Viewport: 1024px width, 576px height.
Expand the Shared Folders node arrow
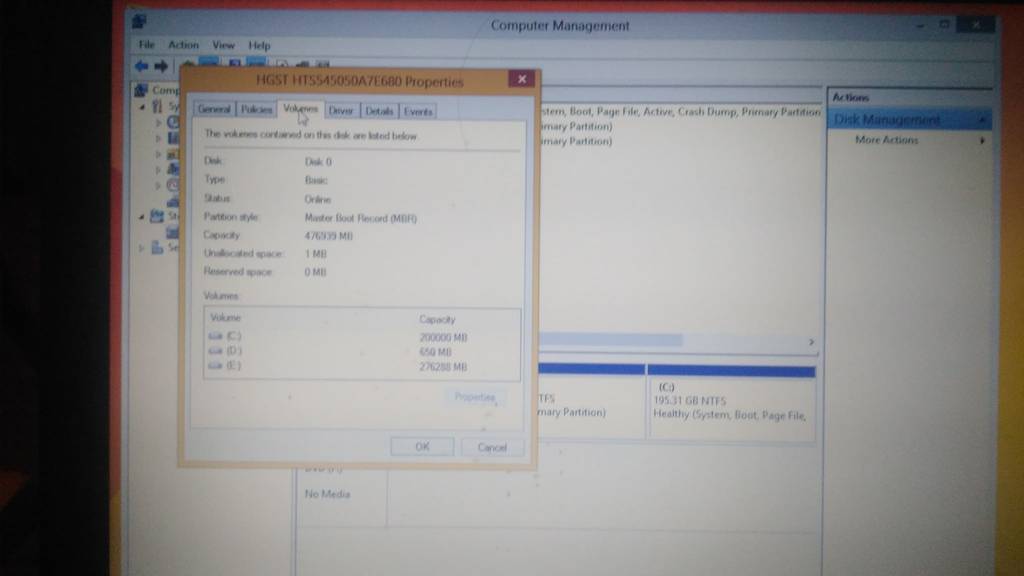(x=158, y=154)
